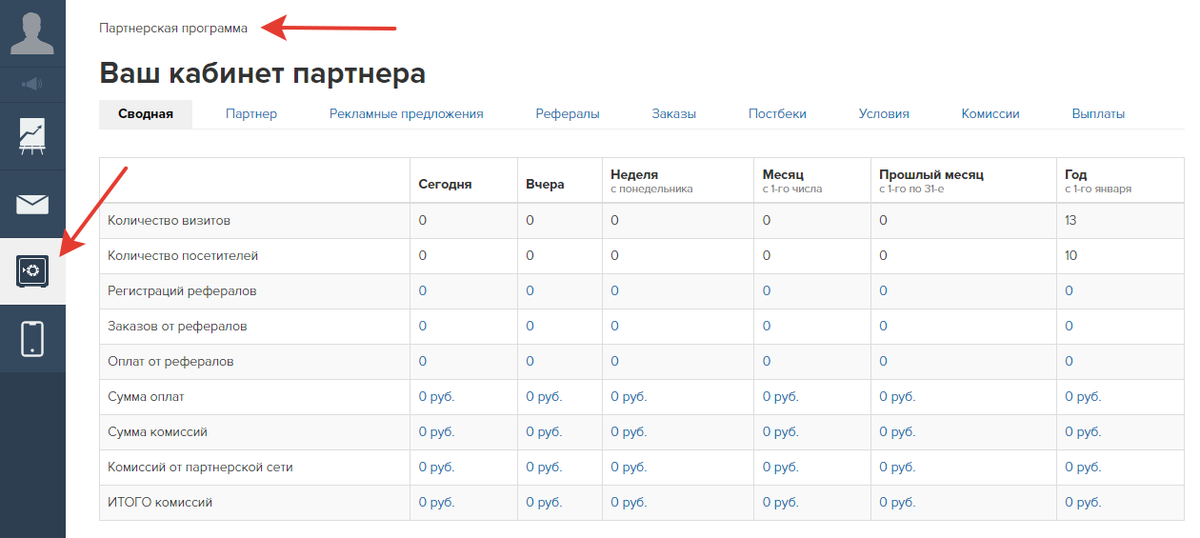The image size is (1200, 538).
Task: Switch to the Сводная tab
Action: point(145,114)
